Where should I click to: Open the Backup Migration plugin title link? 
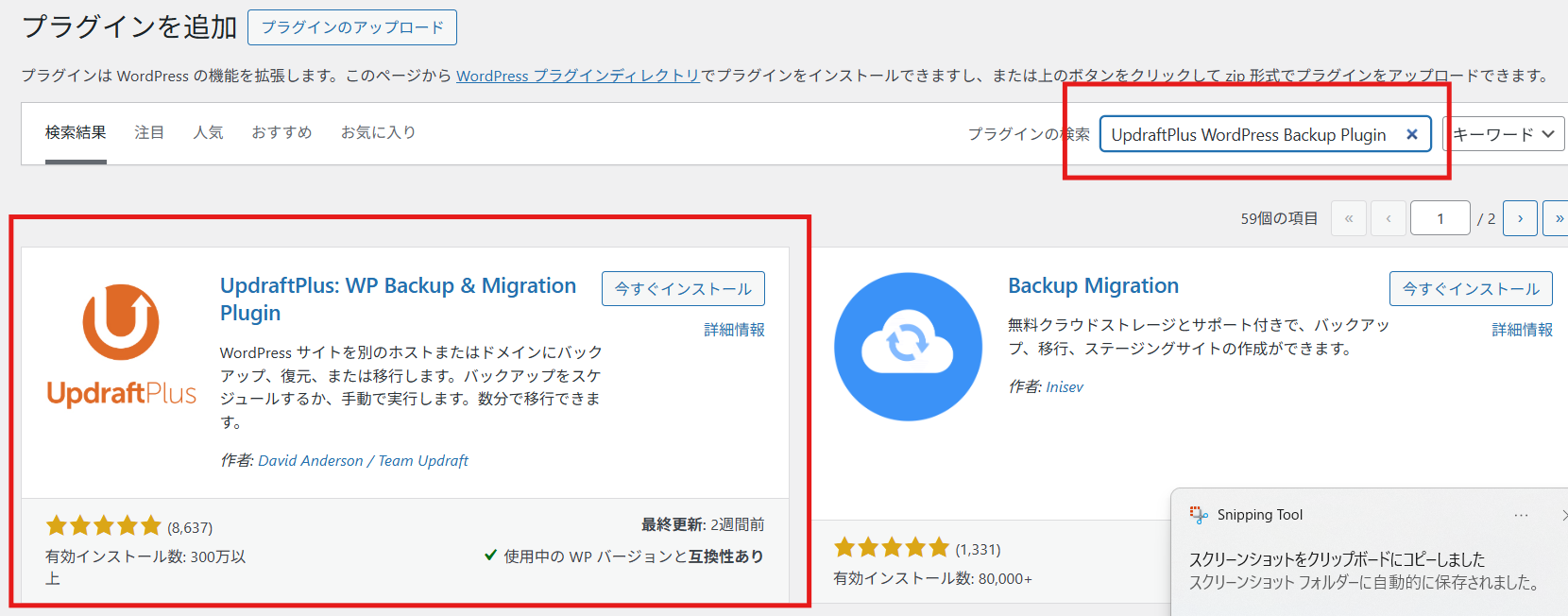point(1093,285)
